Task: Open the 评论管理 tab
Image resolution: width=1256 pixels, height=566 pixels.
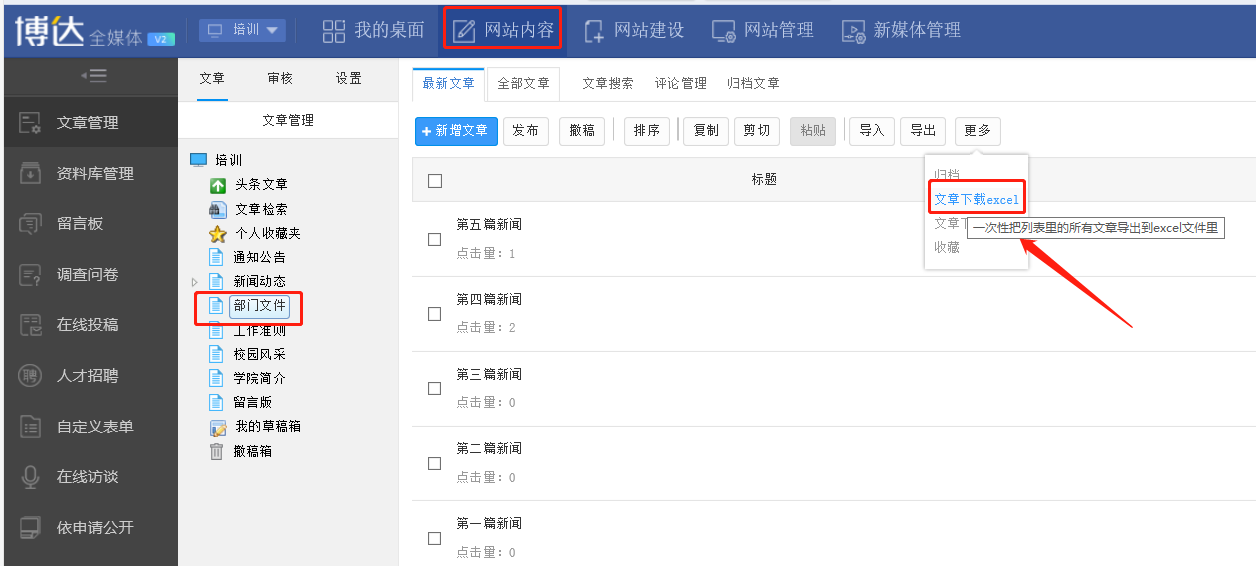Action: [681, 84]
